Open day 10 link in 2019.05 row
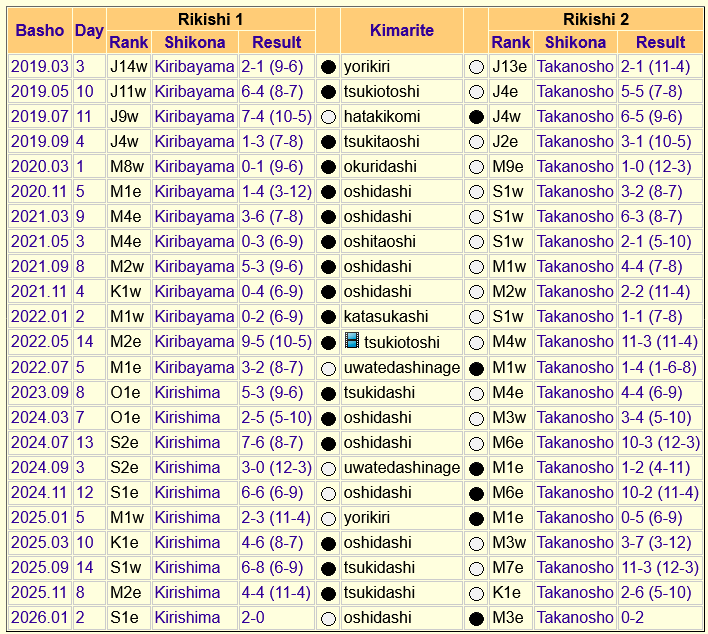708x634 pixels. (85, 91)
